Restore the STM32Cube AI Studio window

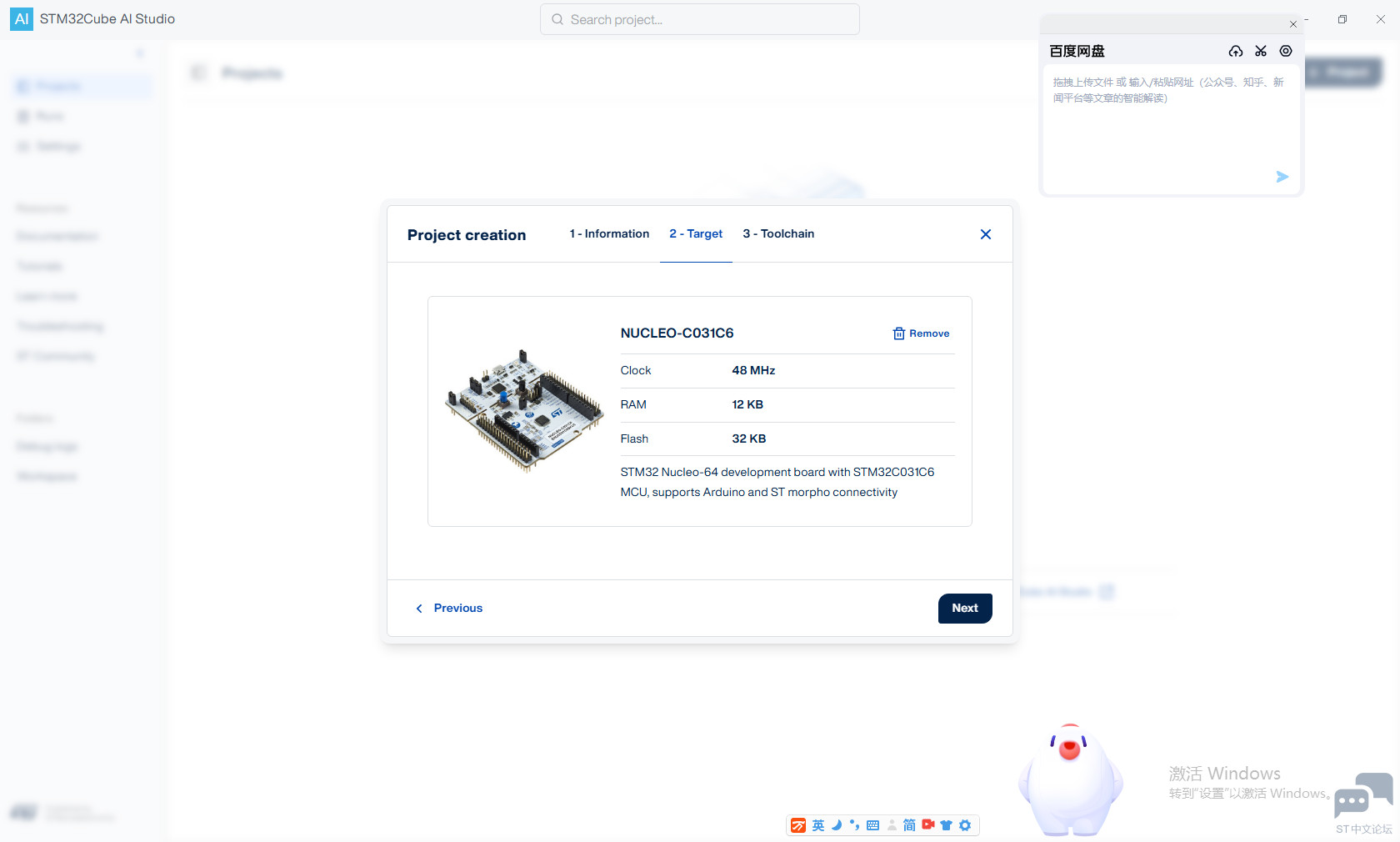tap(1342, 19)
